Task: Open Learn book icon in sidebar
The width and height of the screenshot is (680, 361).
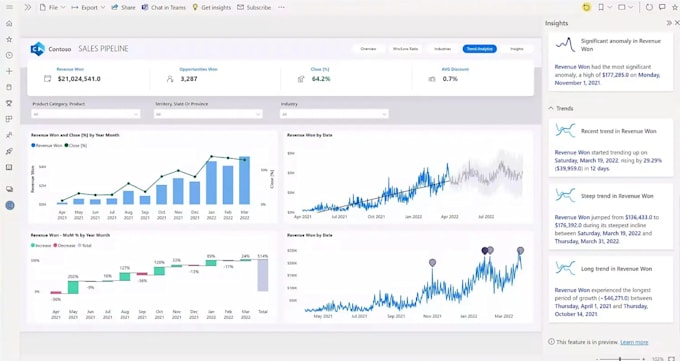Action: point(9,167)
